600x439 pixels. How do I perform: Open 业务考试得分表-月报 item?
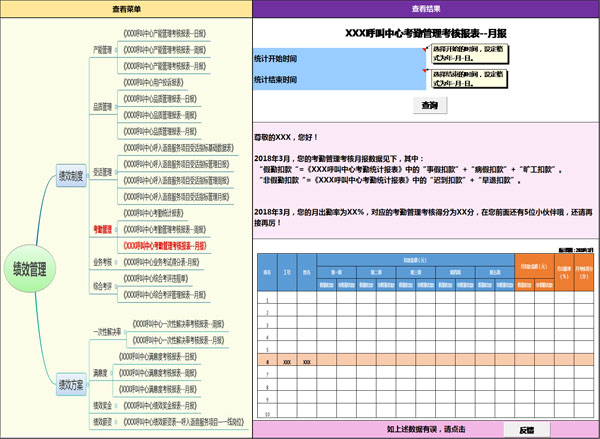(x=161, y=262)
